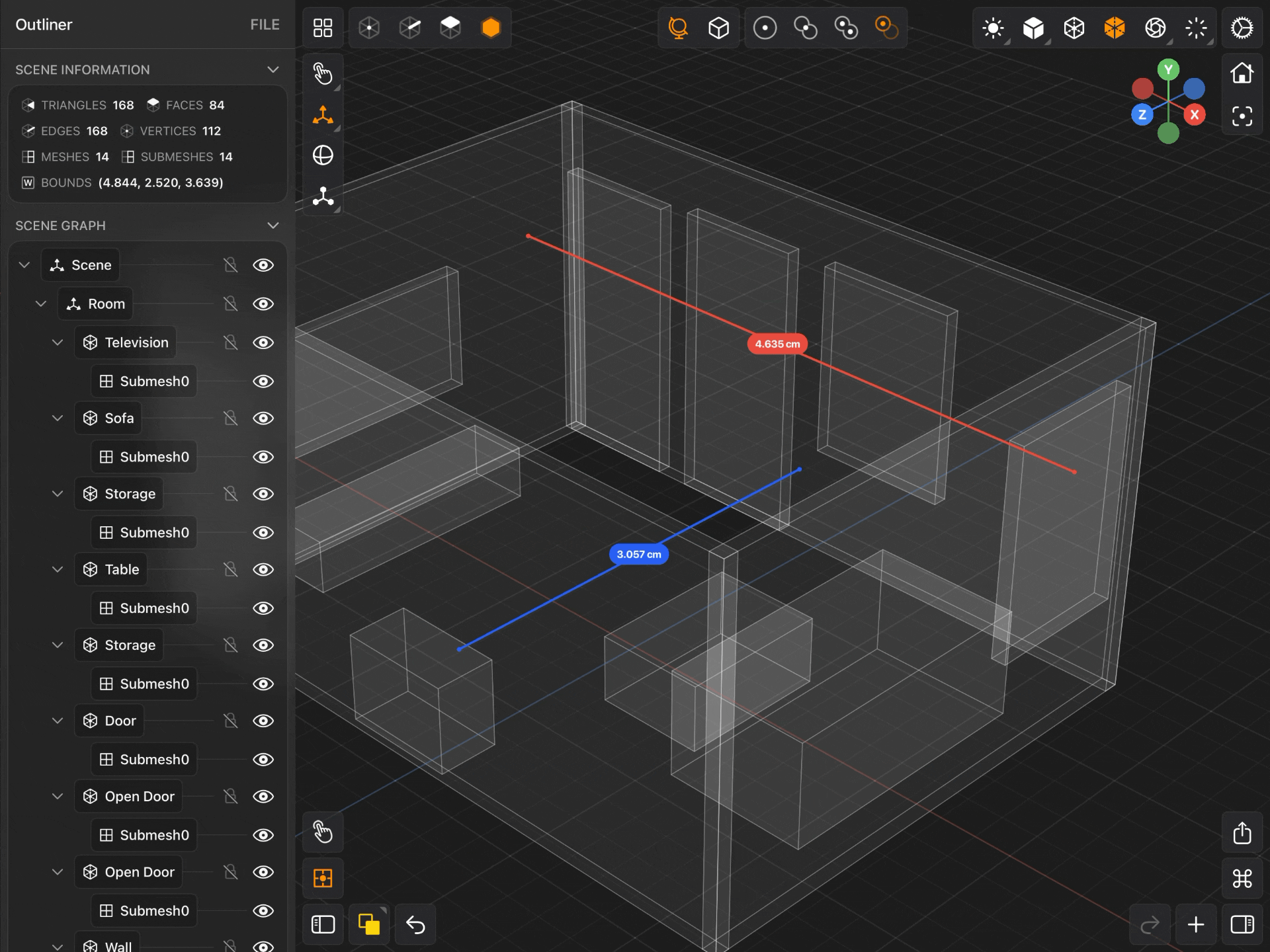This screenshot has width=1270, height=952.
Task: Select the orange highlighted cube render icon
Action: click(1115, 28)
